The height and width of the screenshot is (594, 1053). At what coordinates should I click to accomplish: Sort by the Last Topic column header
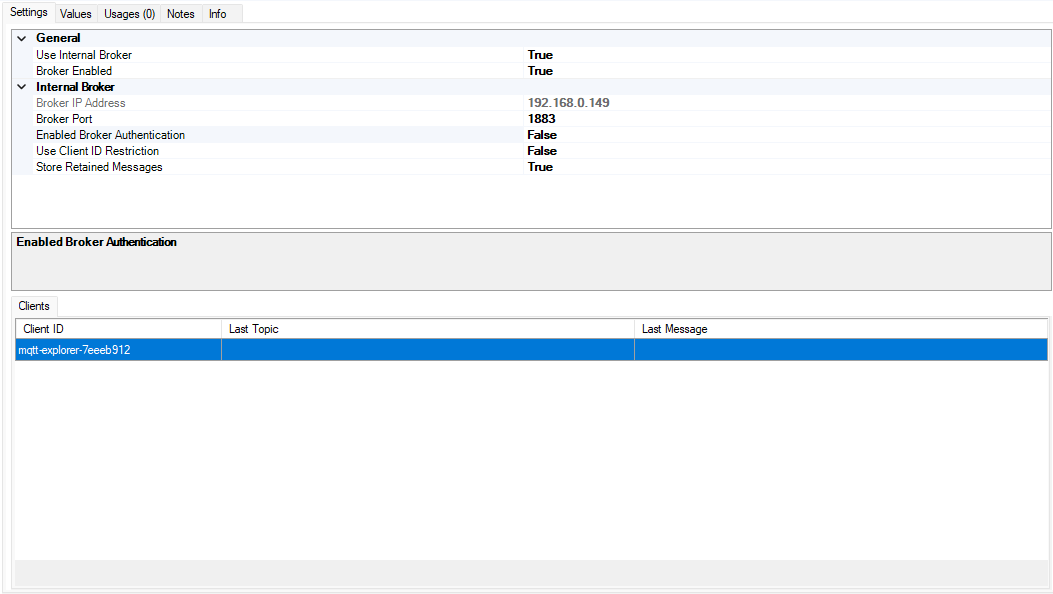(x=427, y=329)
